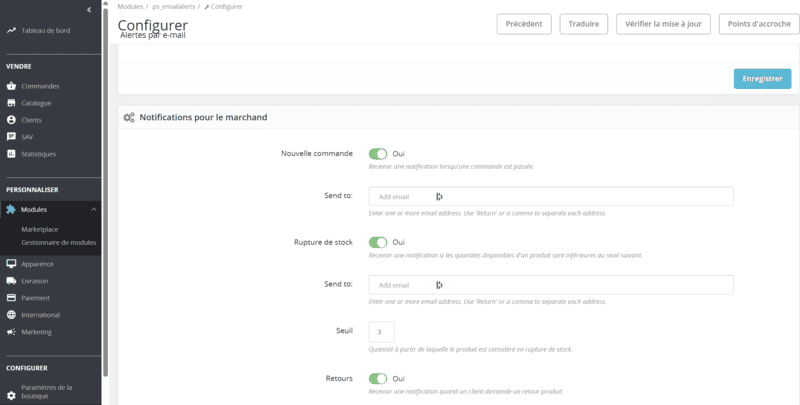The height and width of the screenshot is (405, 800).
Task: Click the Clients person icon
Action: coord(11,120)
